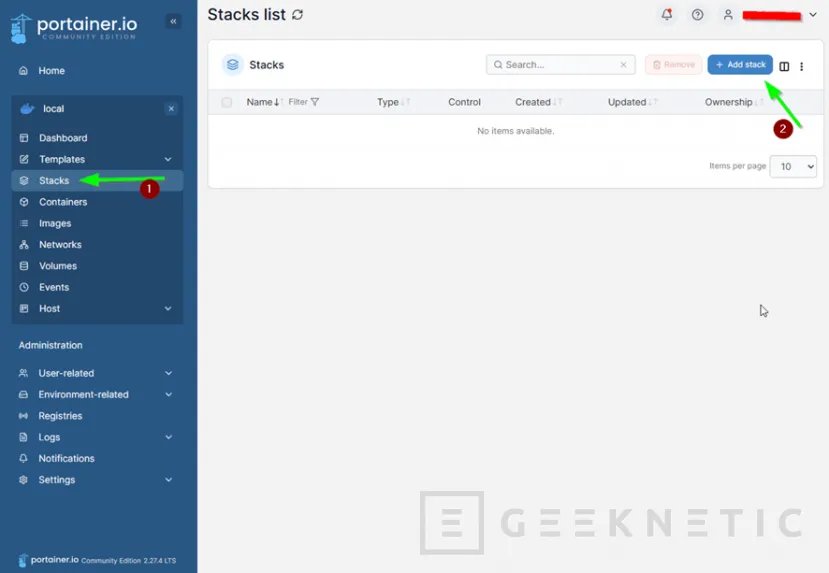Sort the table by Type column
The height and width of the screenshot is (573, 829).
(x=393, y=102)
